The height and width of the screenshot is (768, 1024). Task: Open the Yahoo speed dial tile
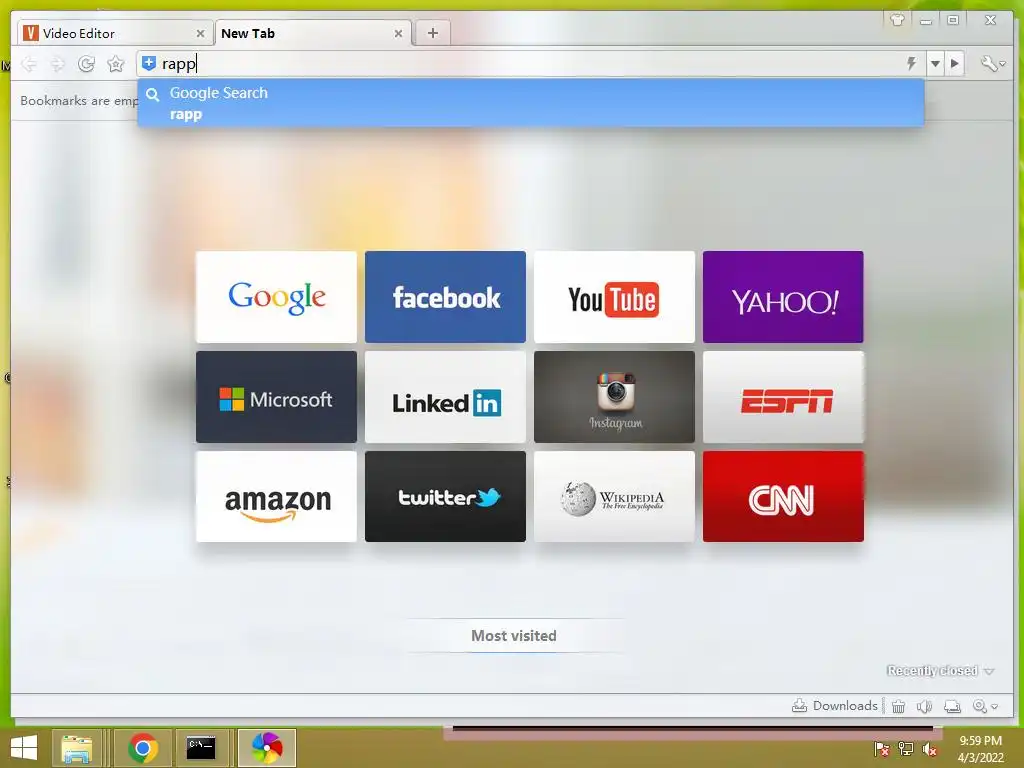(783, 297)
